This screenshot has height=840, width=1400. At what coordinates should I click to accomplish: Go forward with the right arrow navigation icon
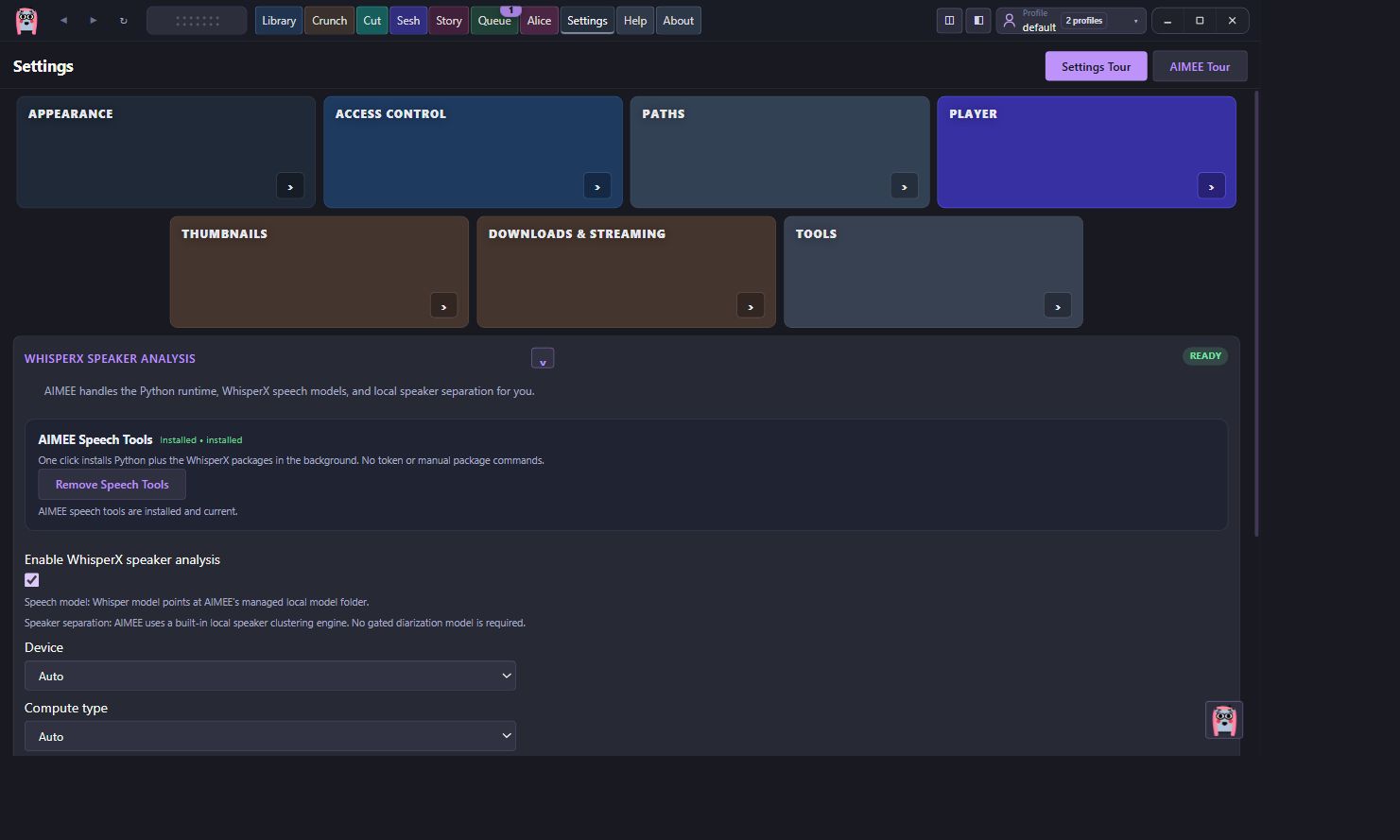tap(93, 20)
